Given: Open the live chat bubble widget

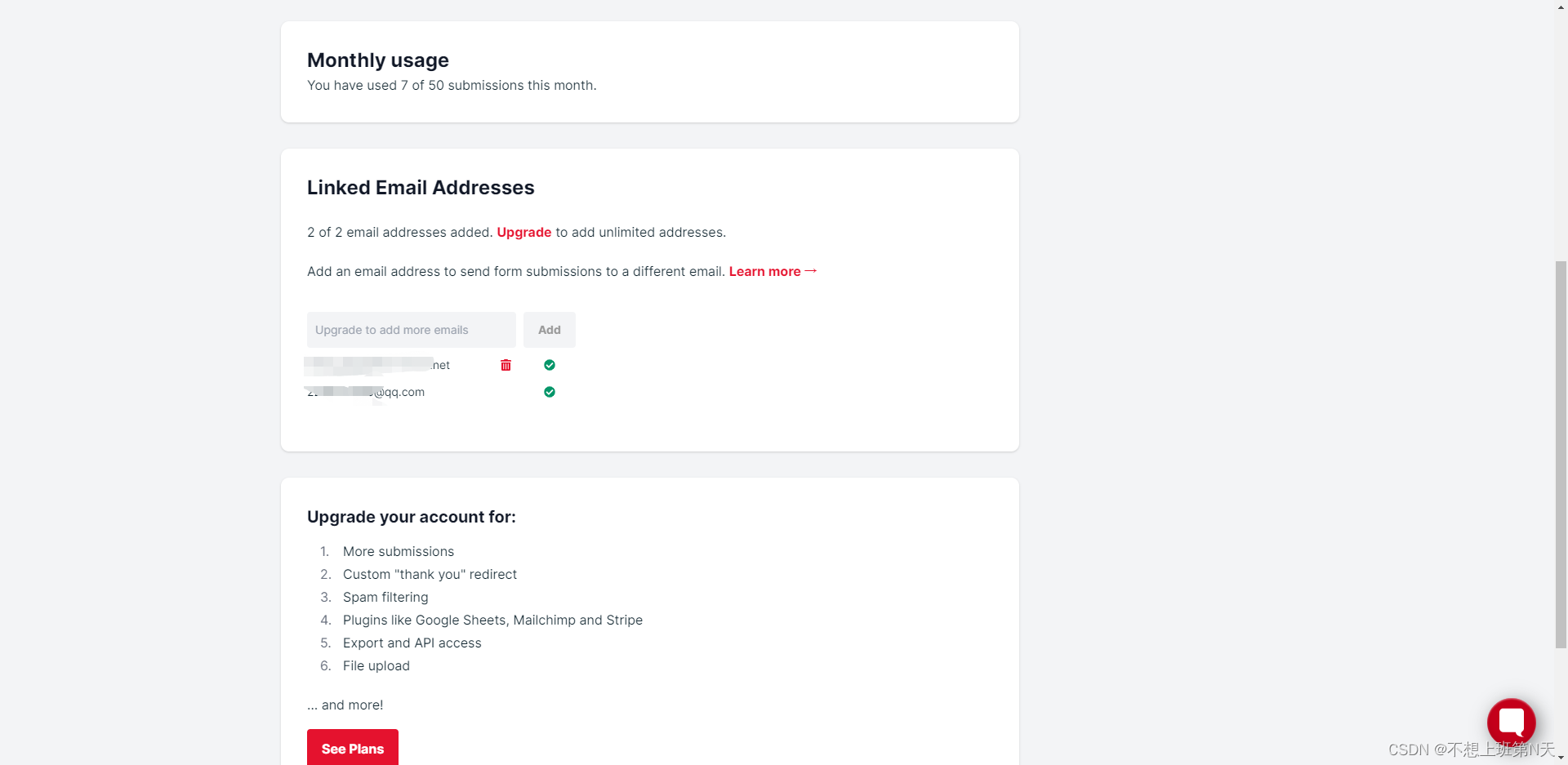Looking at the screenshot, I should [1511, 723].
